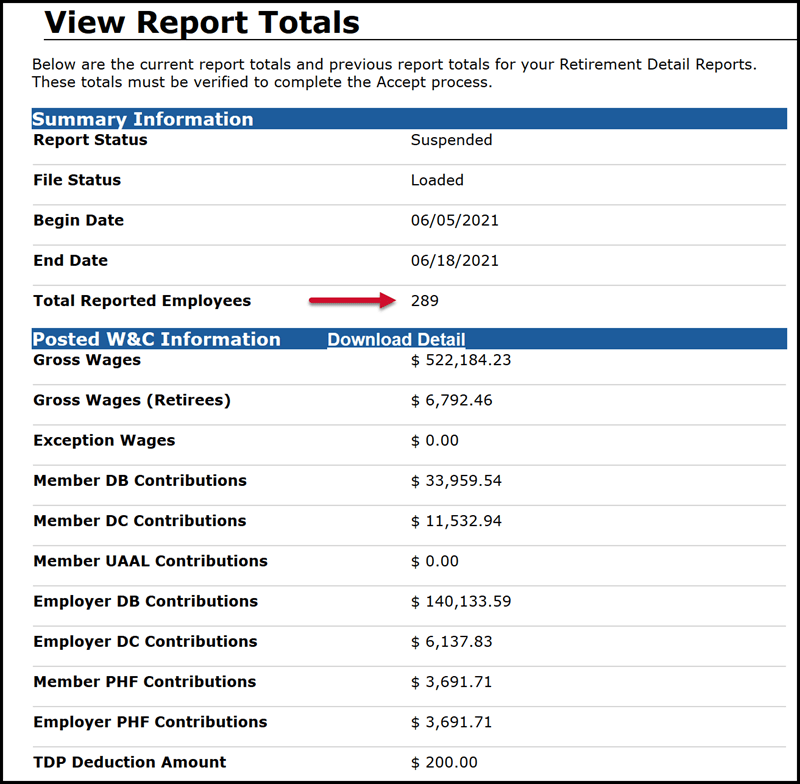Click the Gross Wages amount $522,184.23
Screen dimensions: 800x784
(x=460, y=360)
